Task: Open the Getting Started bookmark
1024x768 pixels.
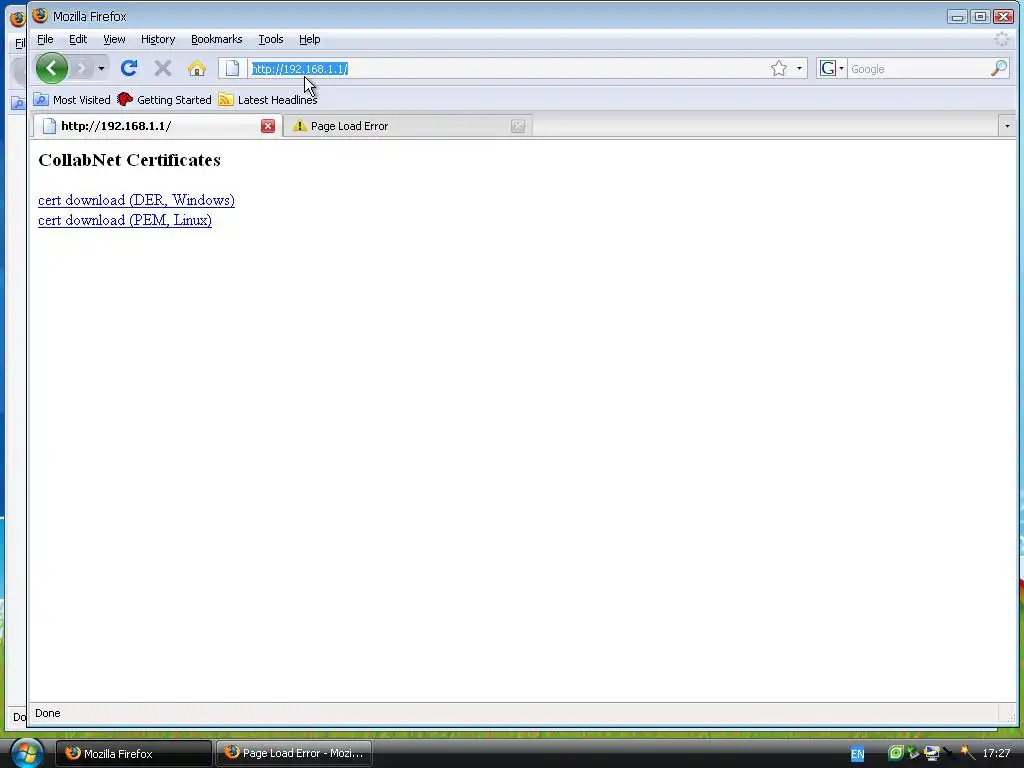Action: pyautogui.click(x=165, y=100)
